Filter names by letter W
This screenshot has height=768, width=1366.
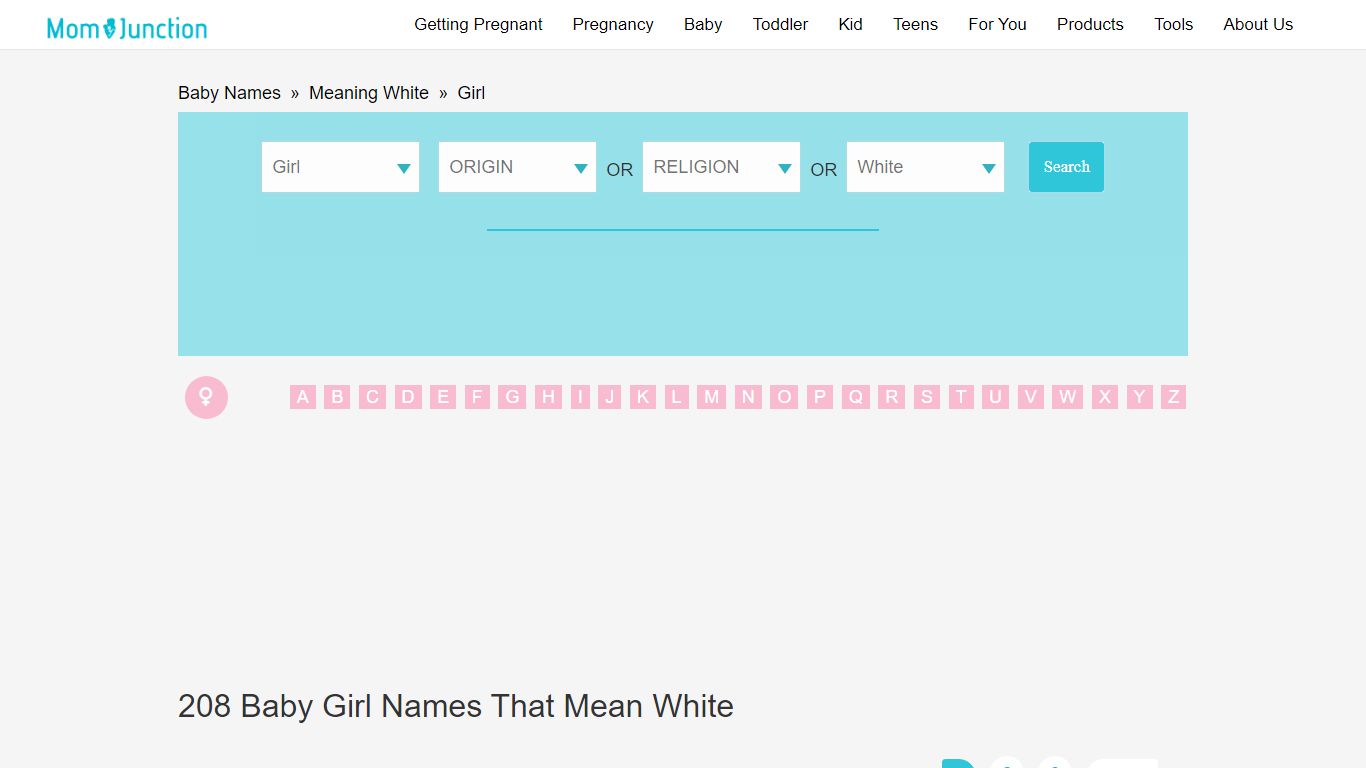click(x=1068, y=397)
